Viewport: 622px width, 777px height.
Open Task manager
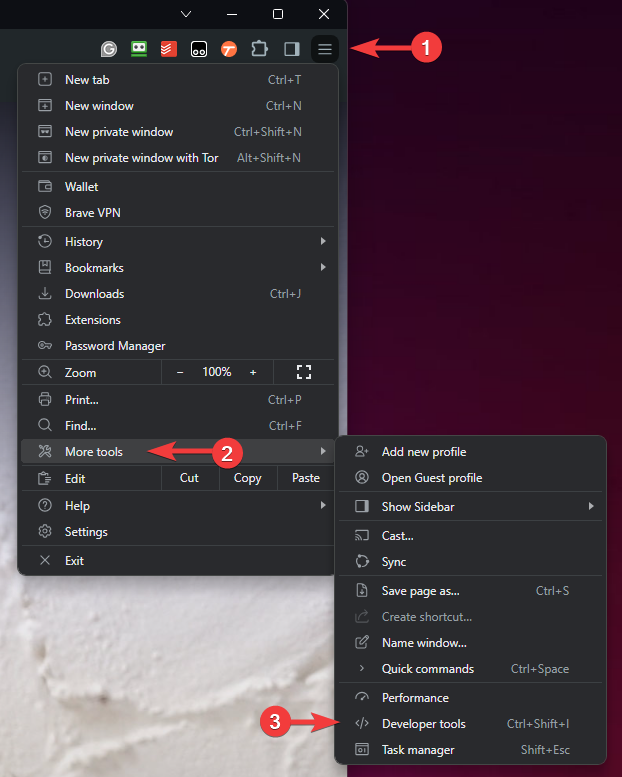[470, 750]
